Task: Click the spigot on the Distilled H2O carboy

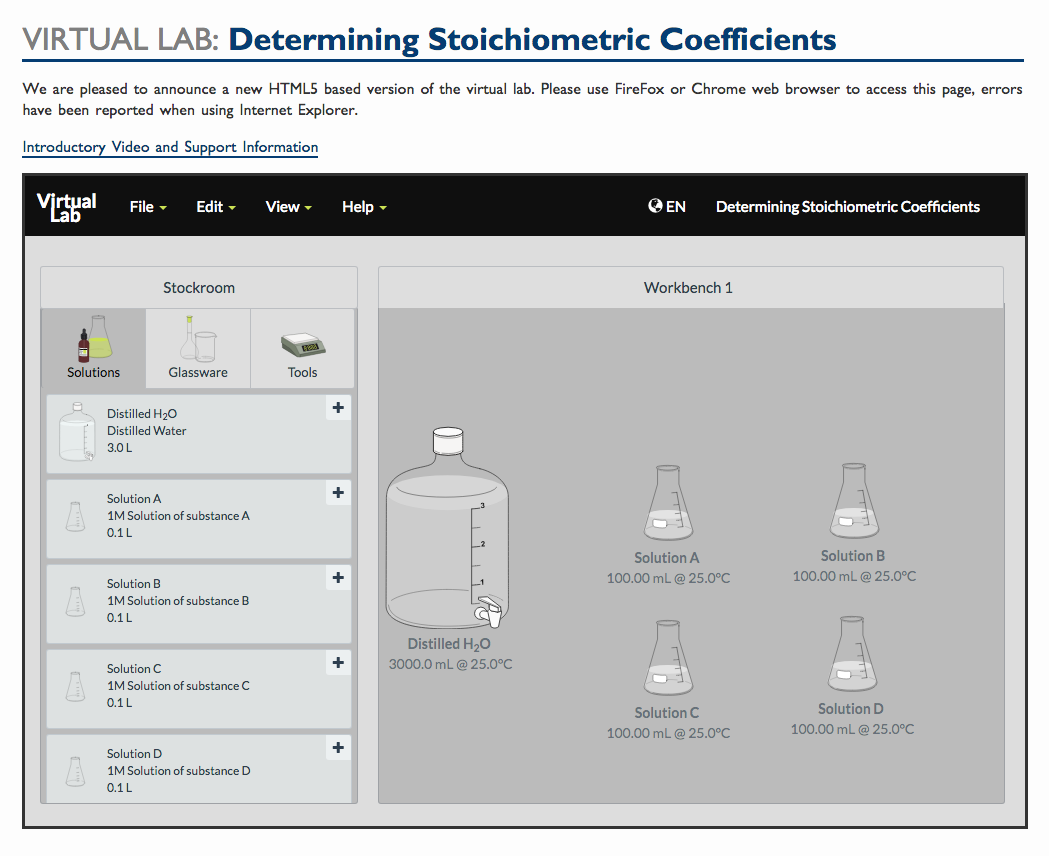Action: coord(487,614)
